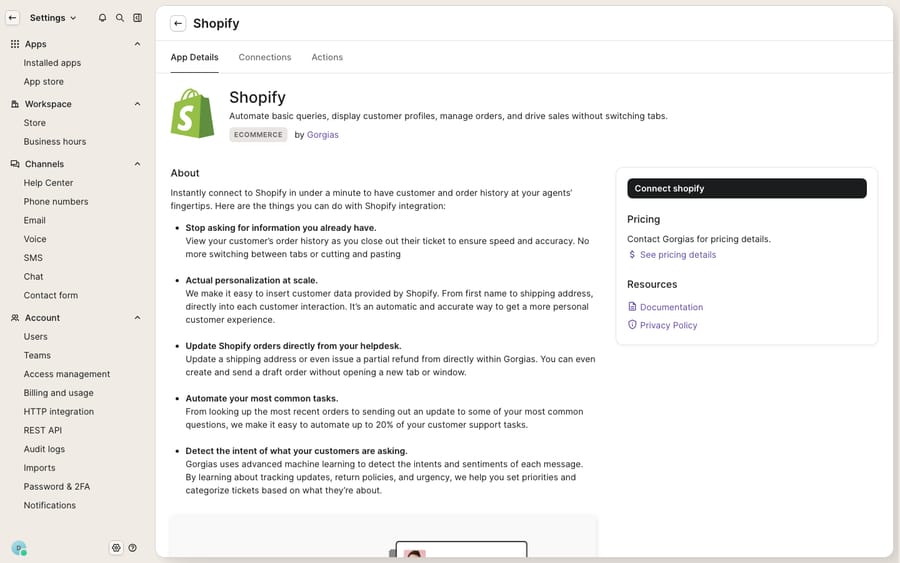The width and height of the screenshot is (900, 563).
Task: Collapse the Account section chevron
Action: [138, 318]
